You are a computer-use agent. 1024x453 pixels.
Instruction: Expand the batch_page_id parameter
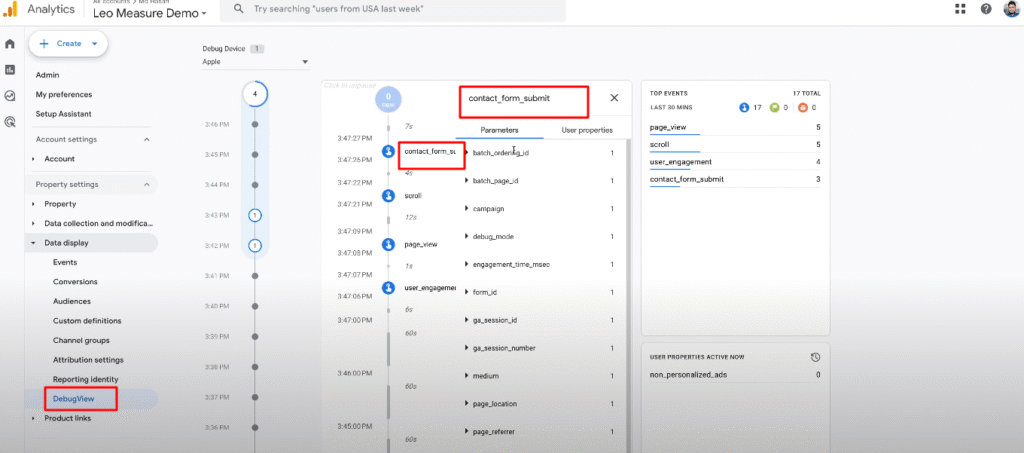coord(466,180)
